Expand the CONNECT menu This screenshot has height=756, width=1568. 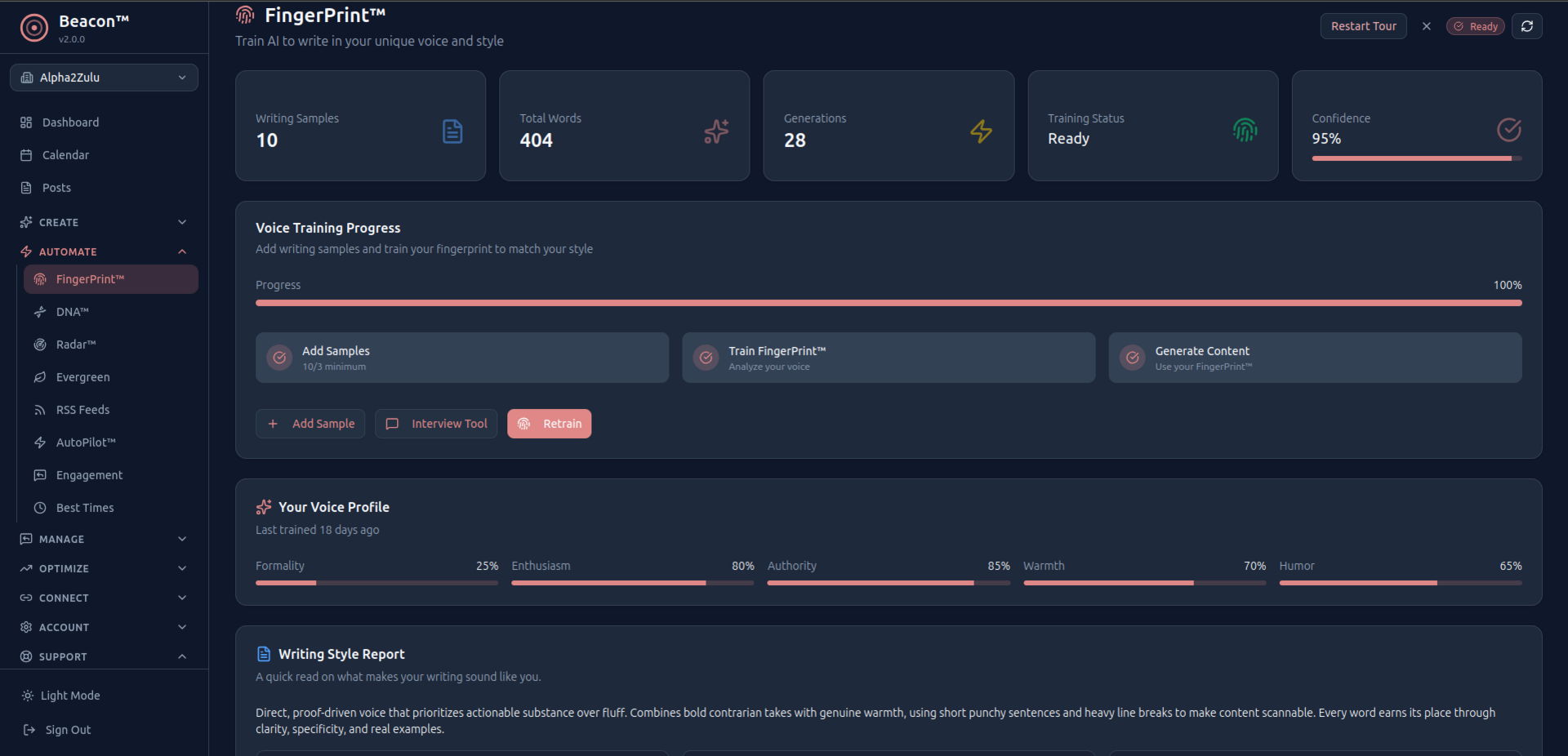[104, 597]
